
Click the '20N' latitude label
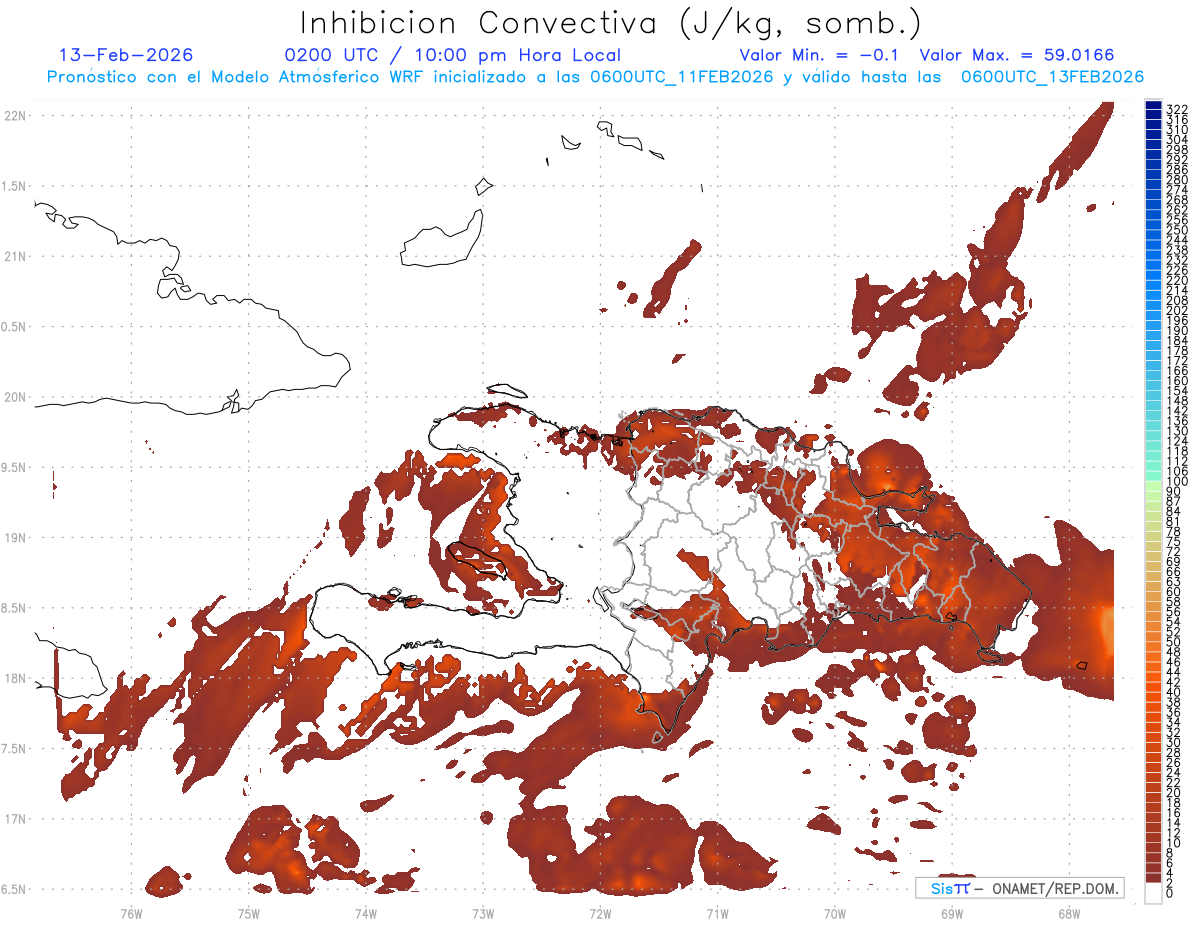(x=15, y=397)
